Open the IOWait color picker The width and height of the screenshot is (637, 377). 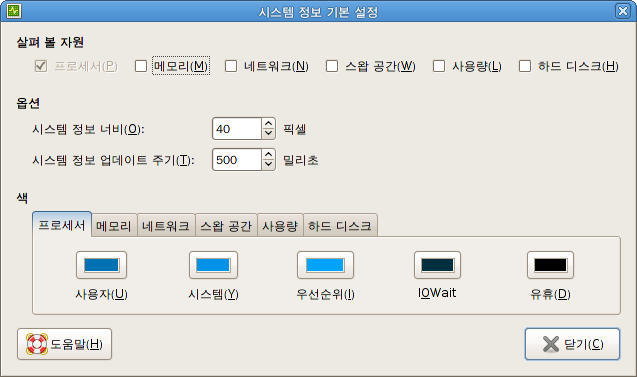tap(438, 265)
